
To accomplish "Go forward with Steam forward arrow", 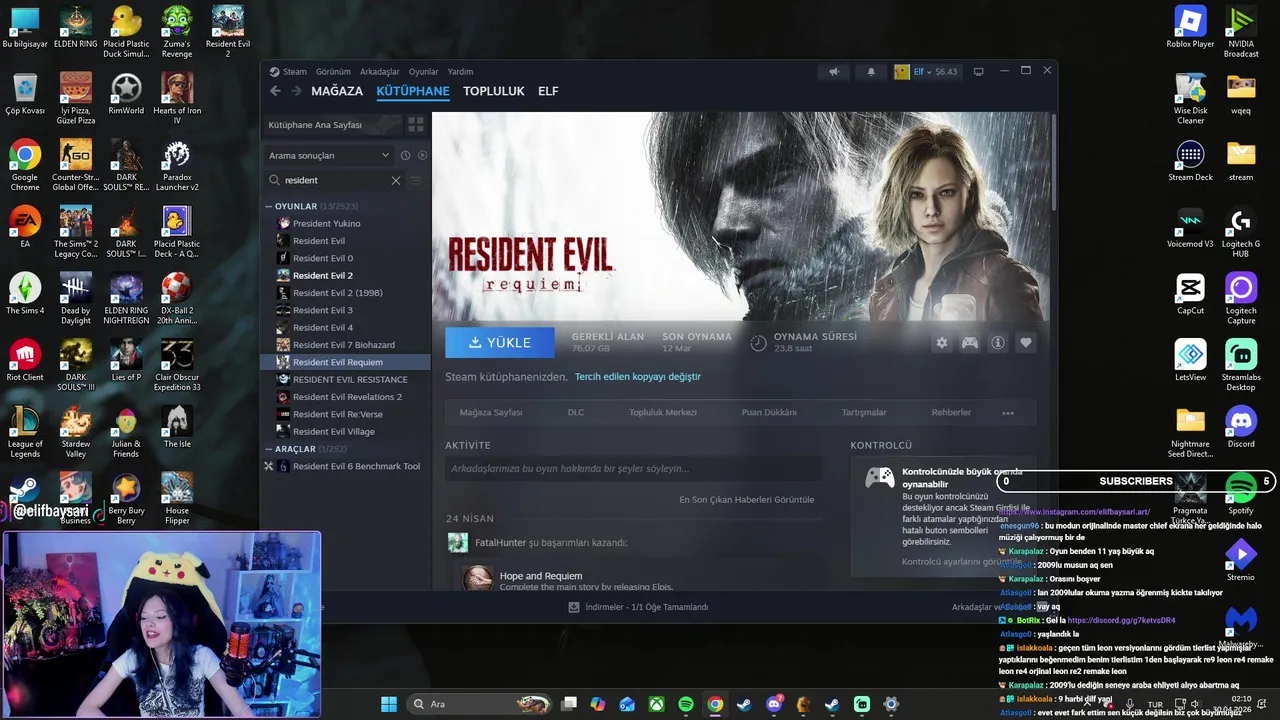I will [296, 91].
